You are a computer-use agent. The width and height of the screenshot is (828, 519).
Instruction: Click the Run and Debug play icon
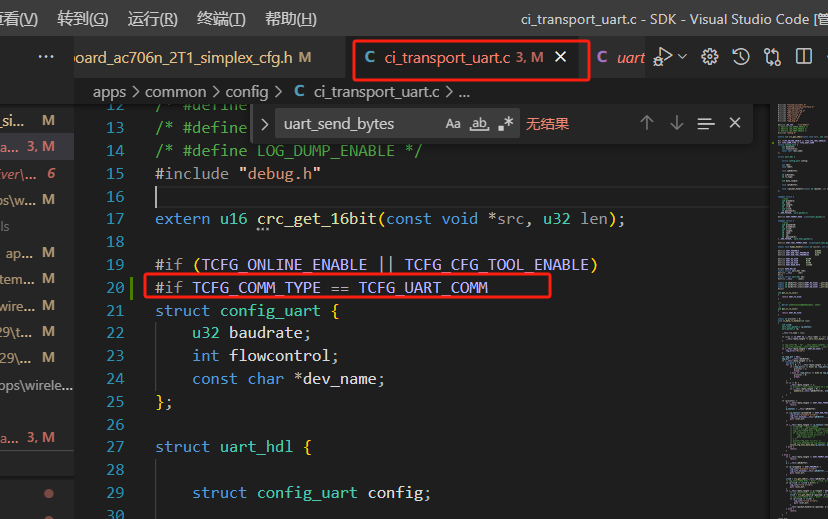pyautogui.click(x=662, y=56)
